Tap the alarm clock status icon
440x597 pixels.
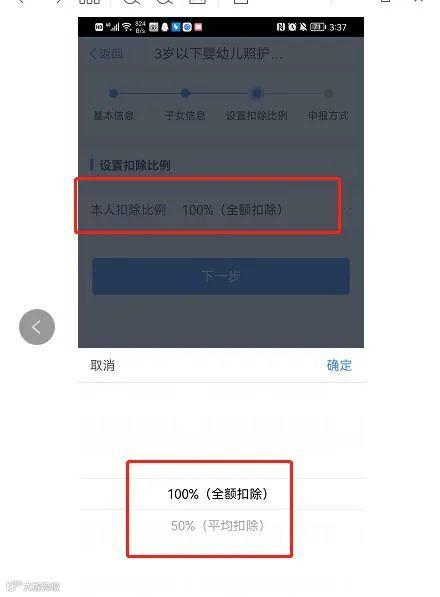(292, 27)
